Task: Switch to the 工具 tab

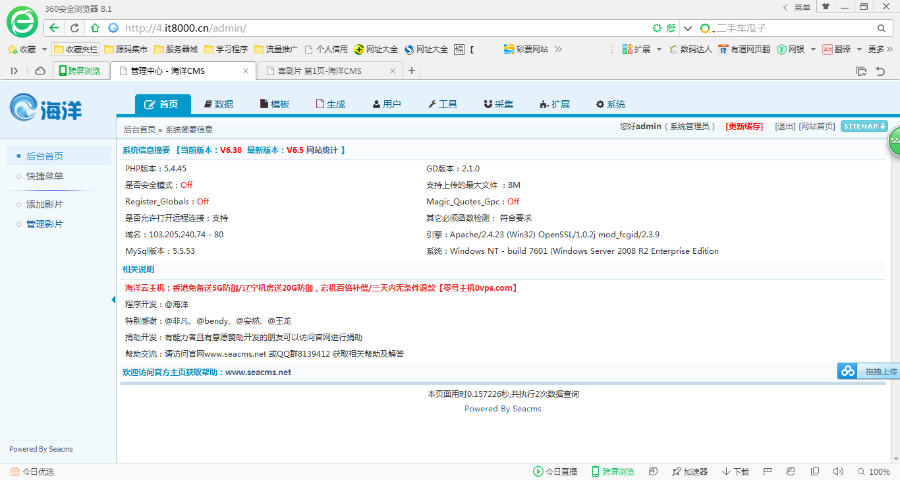Action: 443,104
